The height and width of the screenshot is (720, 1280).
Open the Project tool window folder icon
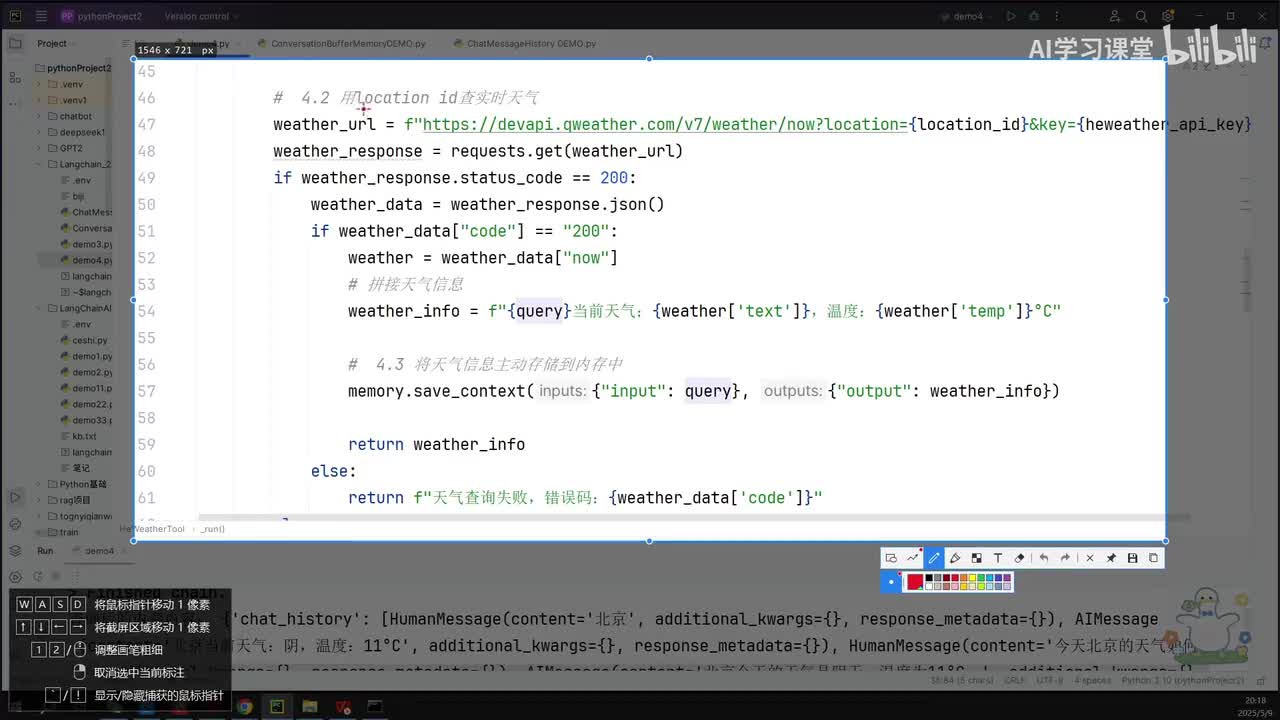coord(15,44)
